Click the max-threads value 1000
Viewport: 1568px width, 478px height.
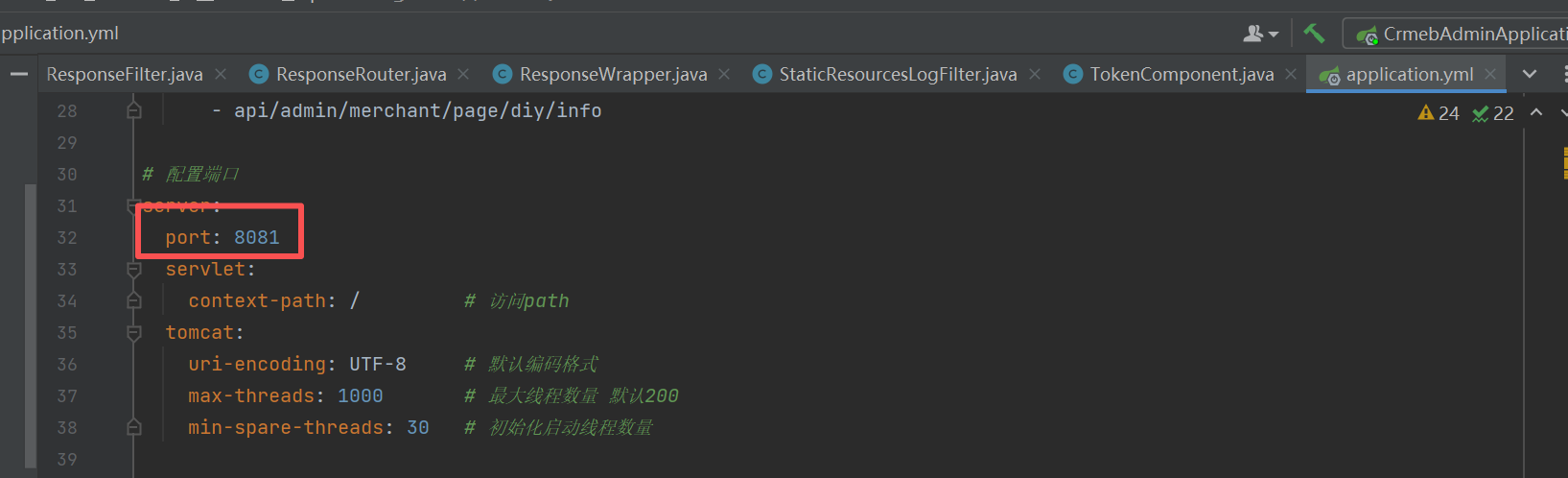360,395
